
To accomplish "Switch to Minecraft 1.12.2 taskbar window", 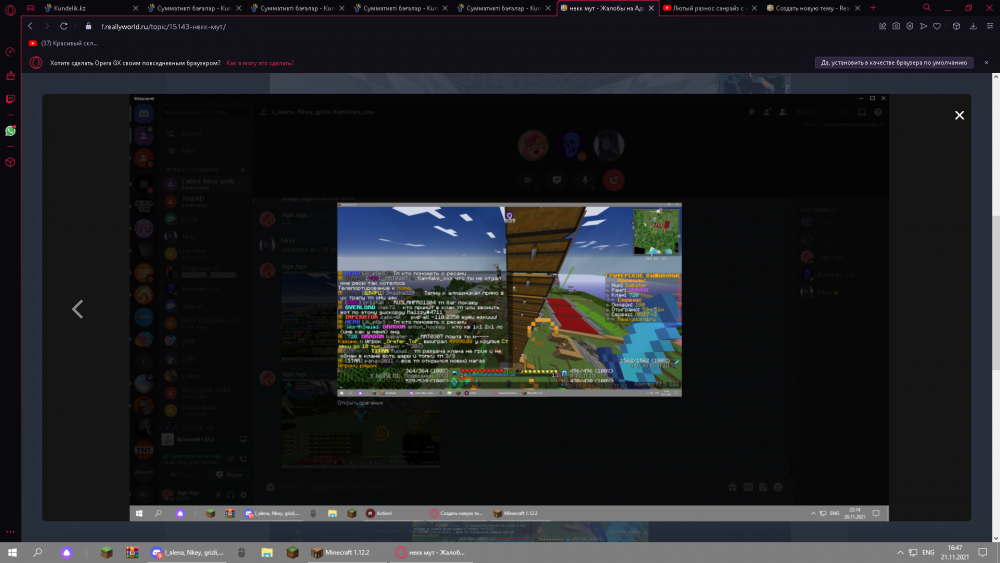I will click(x=346, y=553).
